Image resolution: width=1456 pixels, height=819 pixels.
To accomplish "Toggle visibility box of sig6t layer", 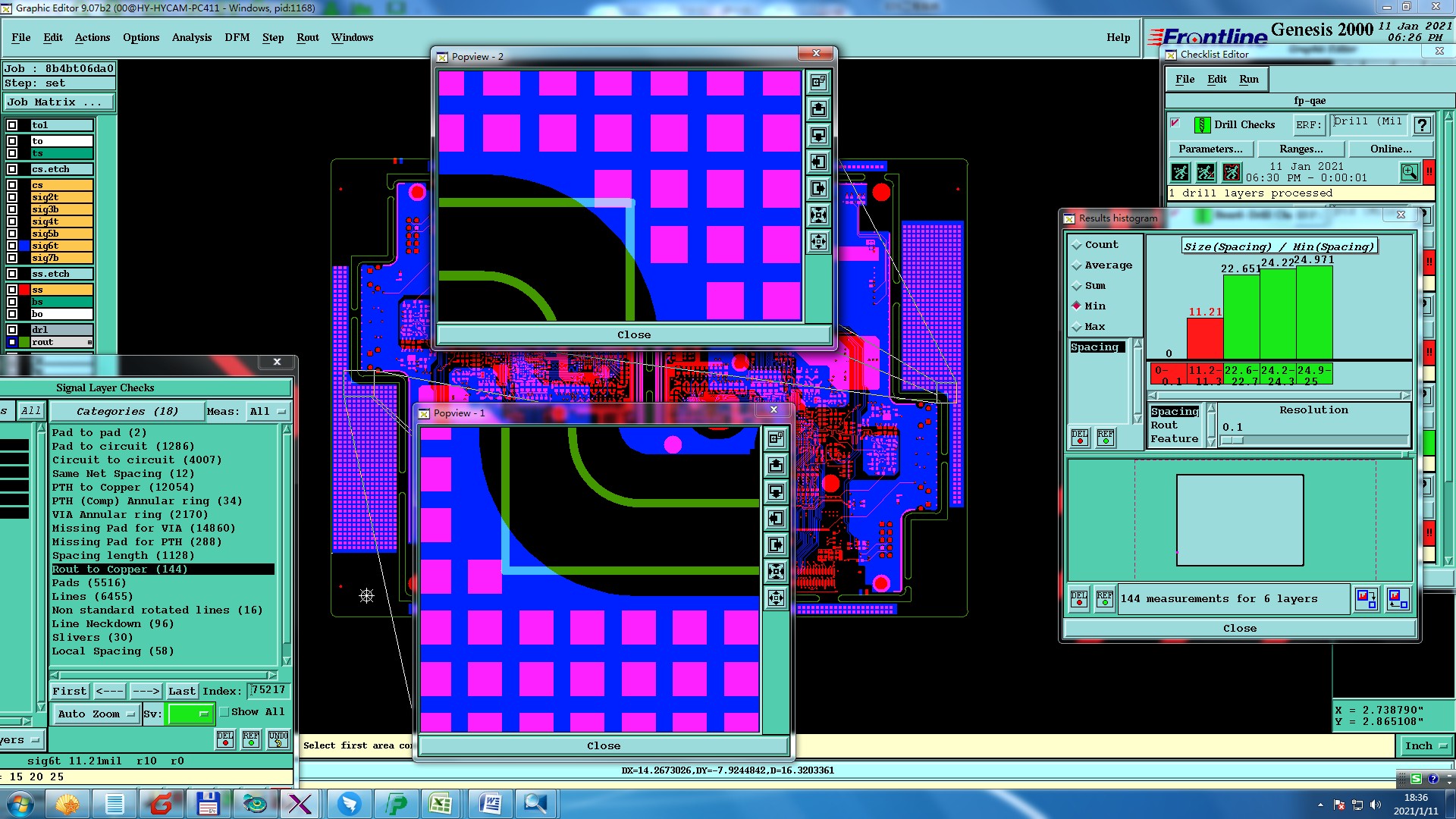I will 12,246.
